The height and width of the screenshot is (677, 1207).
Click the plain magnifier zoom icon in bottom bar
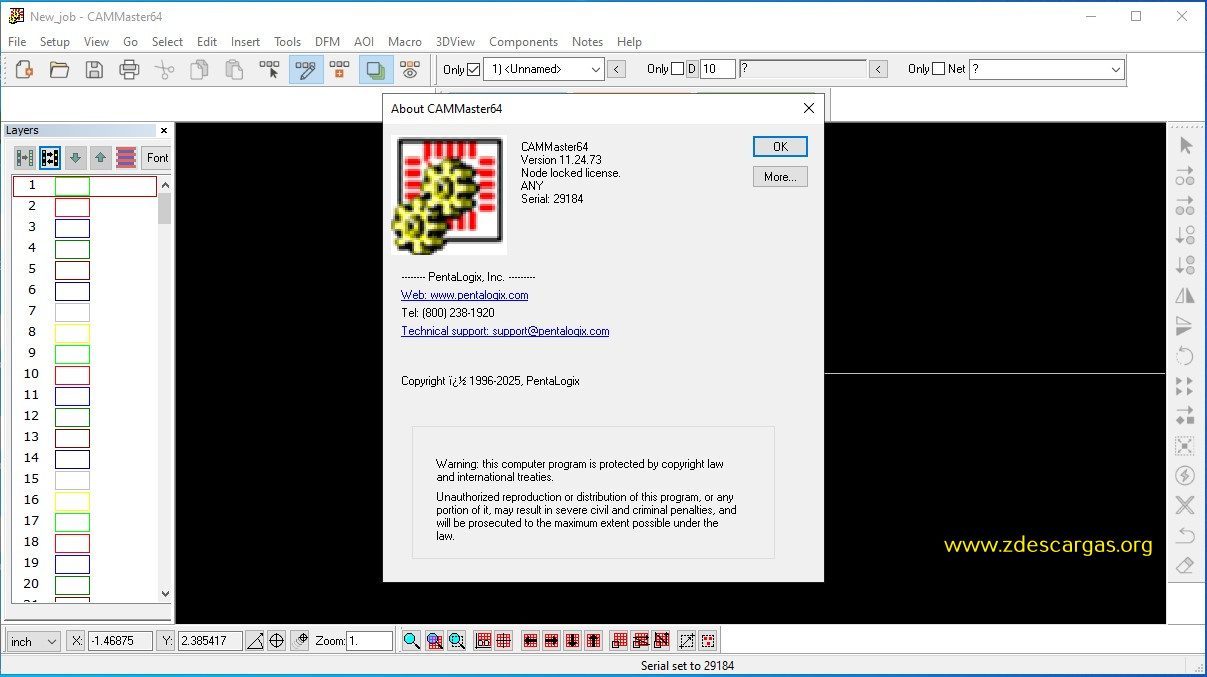point(412,641)
